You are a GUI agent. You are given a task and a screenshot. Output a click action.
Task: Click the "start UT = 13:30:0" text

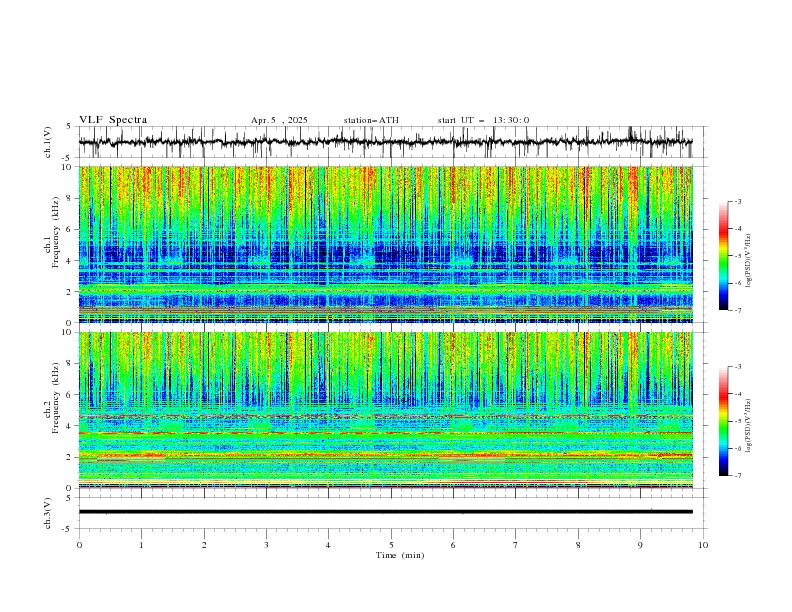tap(483, 120)
